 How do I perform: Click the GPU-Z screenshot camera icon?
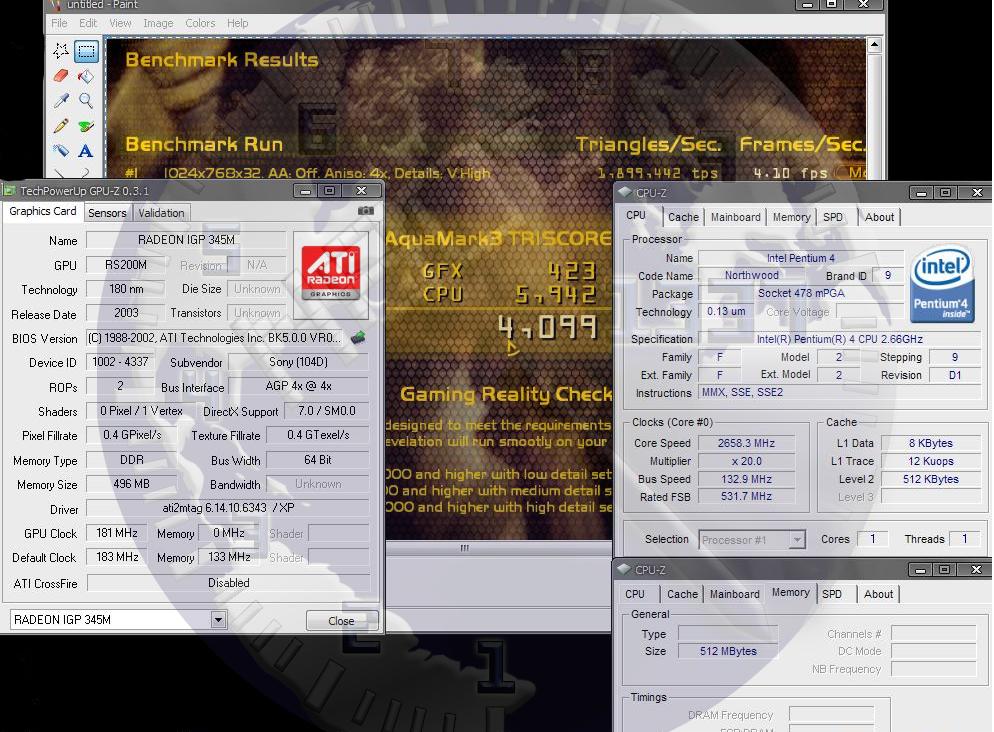pos(366,211)
